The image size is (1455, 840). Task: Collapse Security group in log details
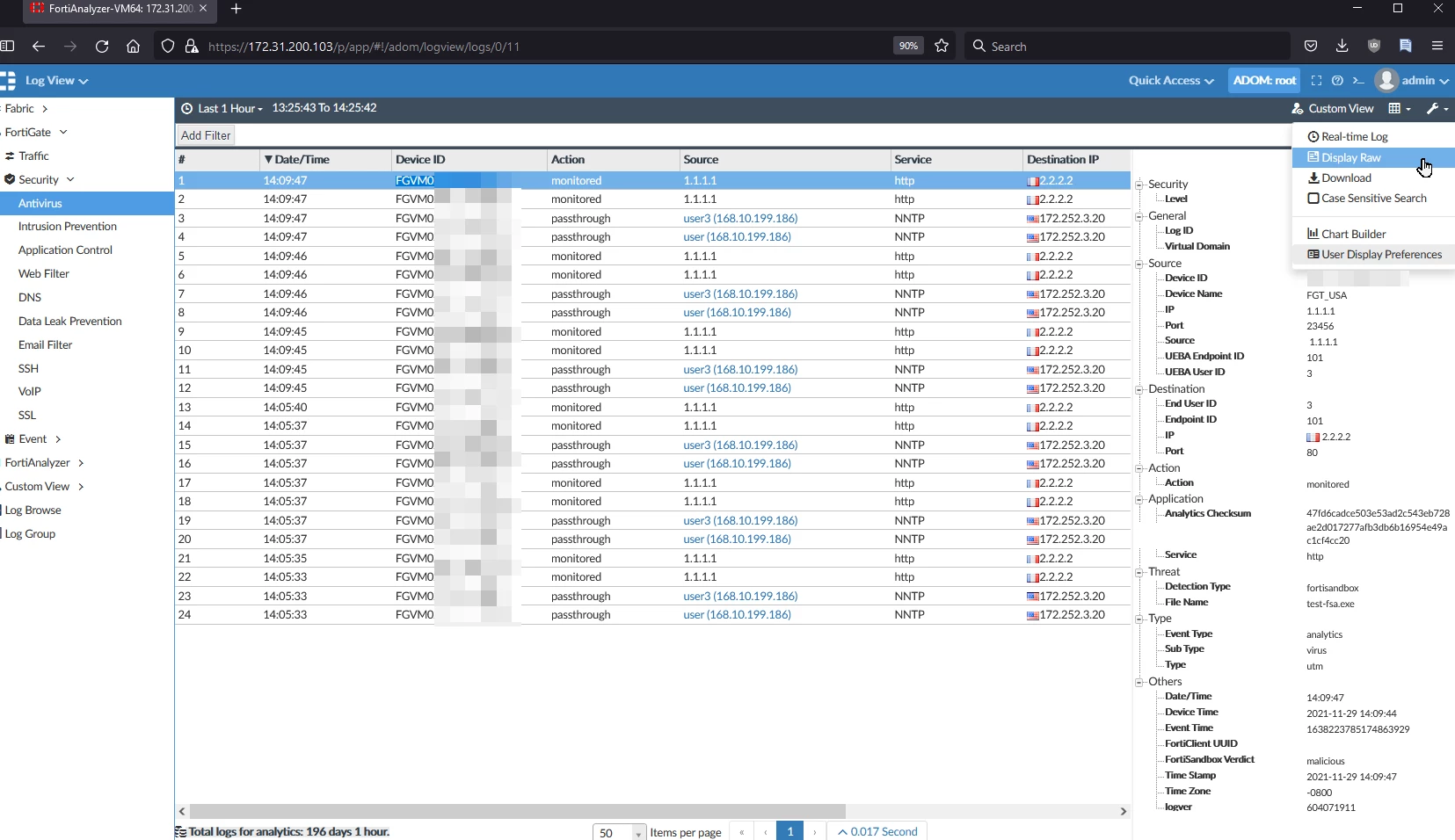(1139, 185)
